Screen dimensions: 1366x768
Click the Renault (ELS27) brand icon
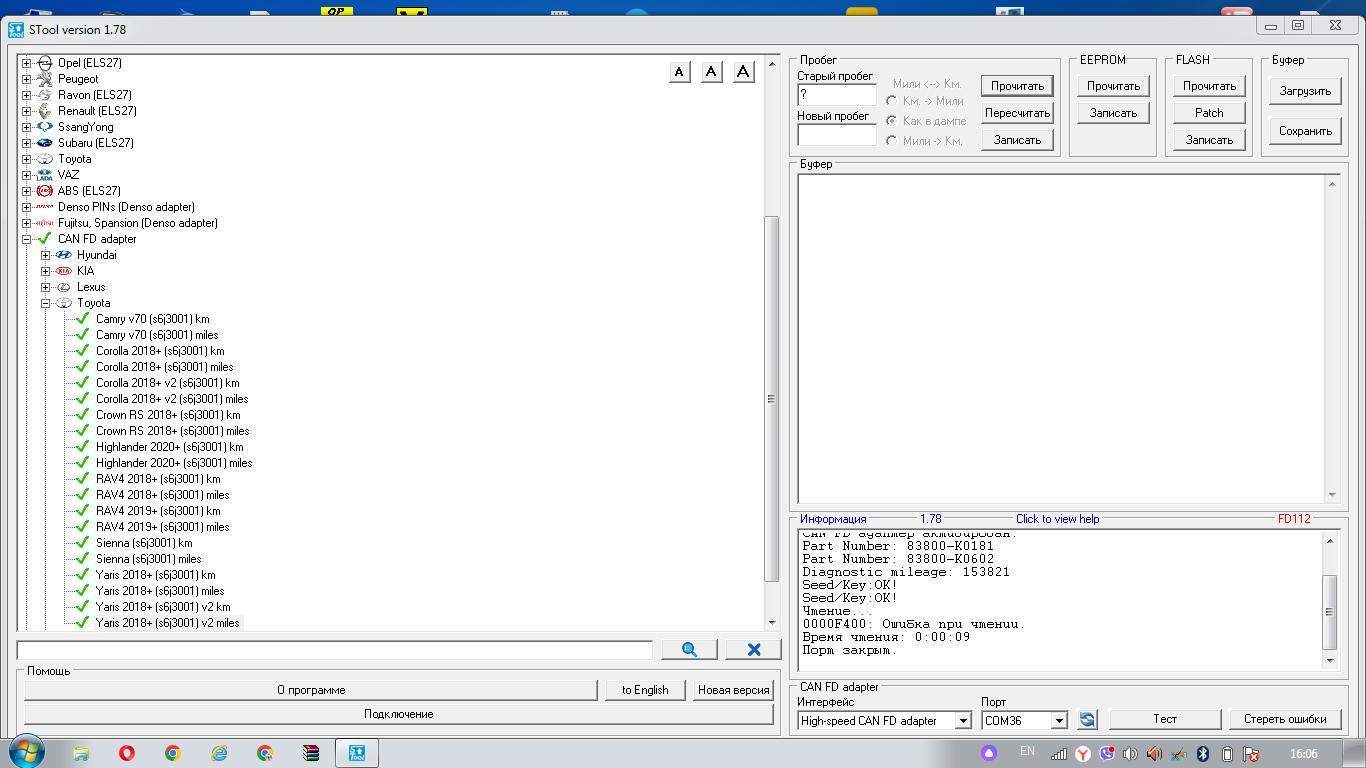(44, 111)
